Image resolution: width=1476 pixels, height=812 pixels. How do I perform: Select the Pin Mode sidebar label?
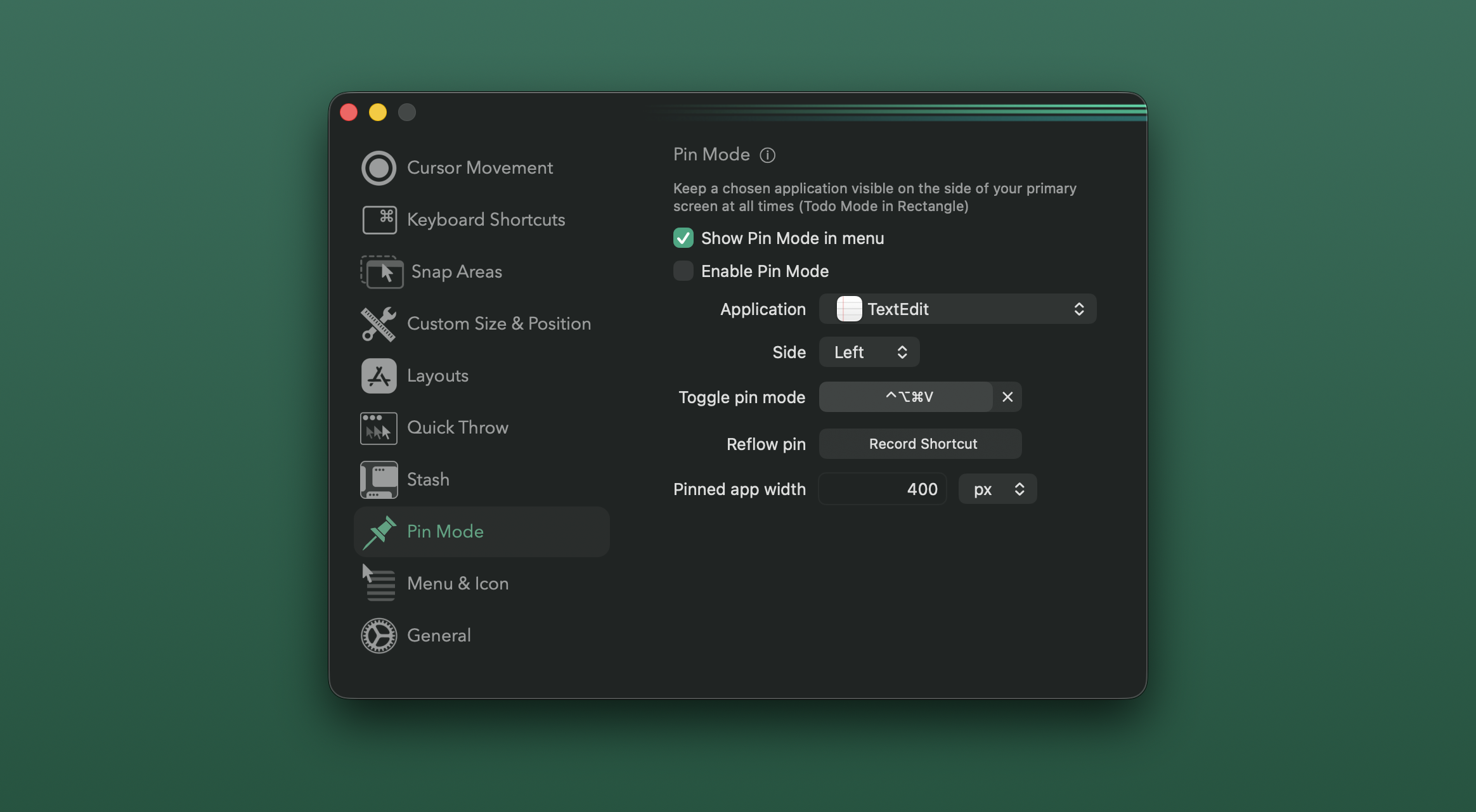445,532
